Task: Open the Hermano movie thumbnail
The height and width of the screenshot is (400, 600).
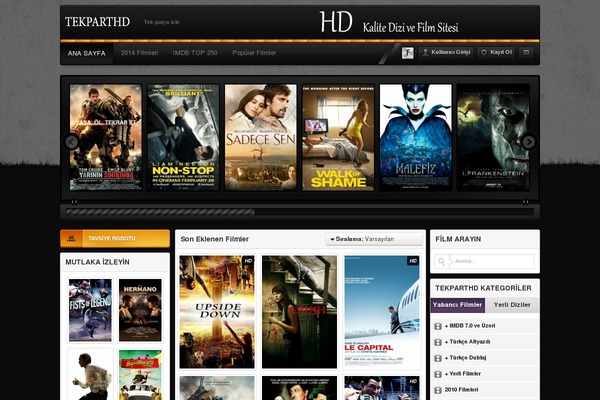Action: tap(140, 310)
